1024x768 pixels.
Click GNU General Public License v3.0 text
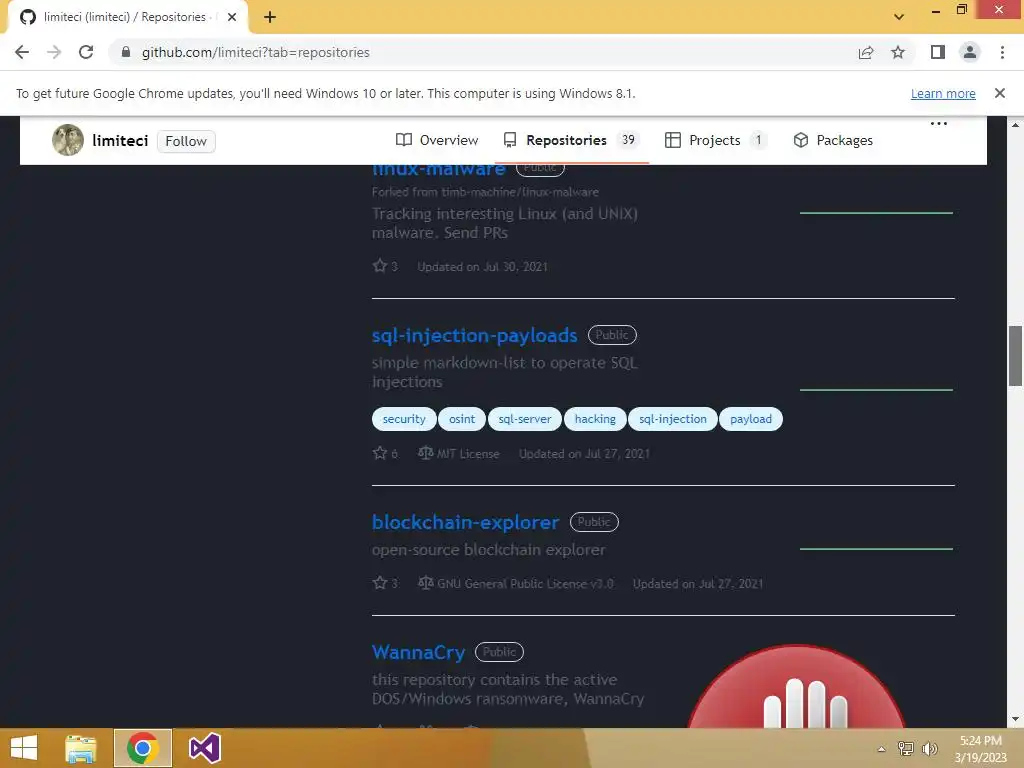coord(525,583)
